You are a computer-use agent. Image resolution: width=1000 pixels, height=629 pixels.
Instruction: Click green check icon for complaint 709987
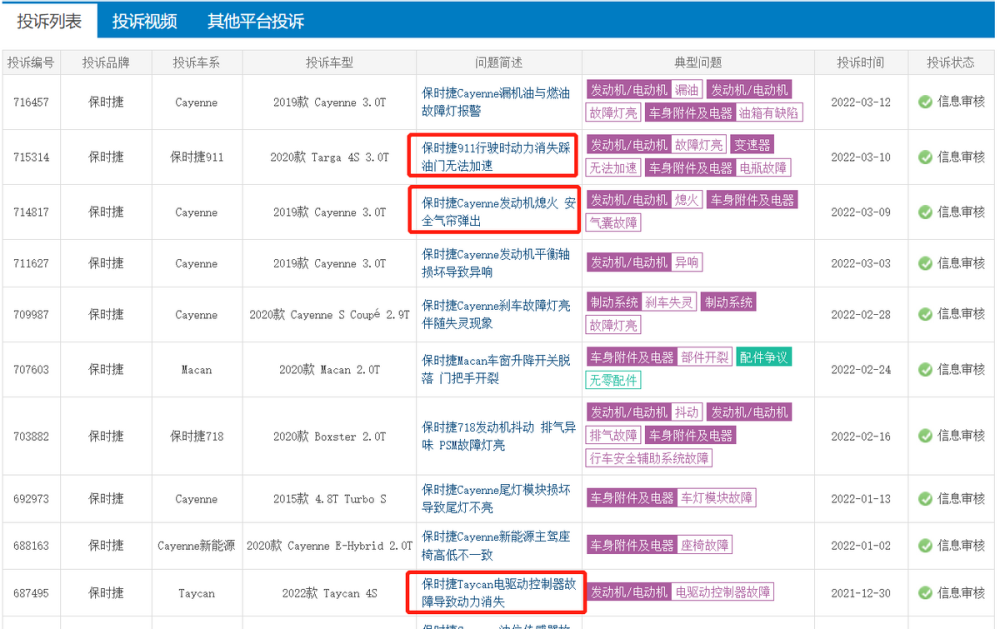(925, 314)
